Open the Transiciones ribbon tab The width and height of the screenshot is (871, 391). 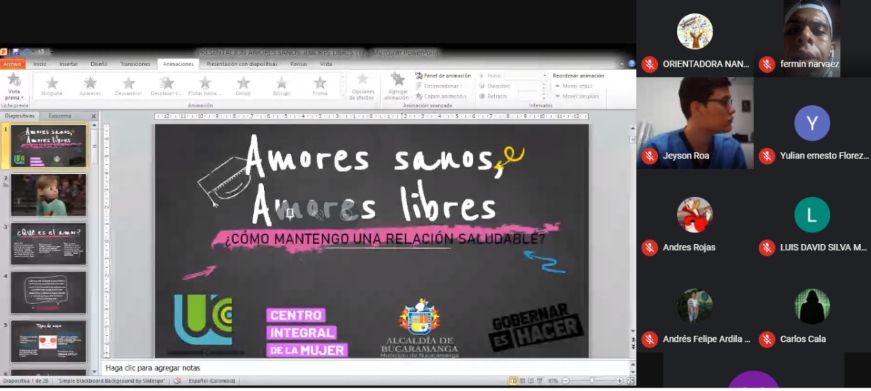(136, 64)
